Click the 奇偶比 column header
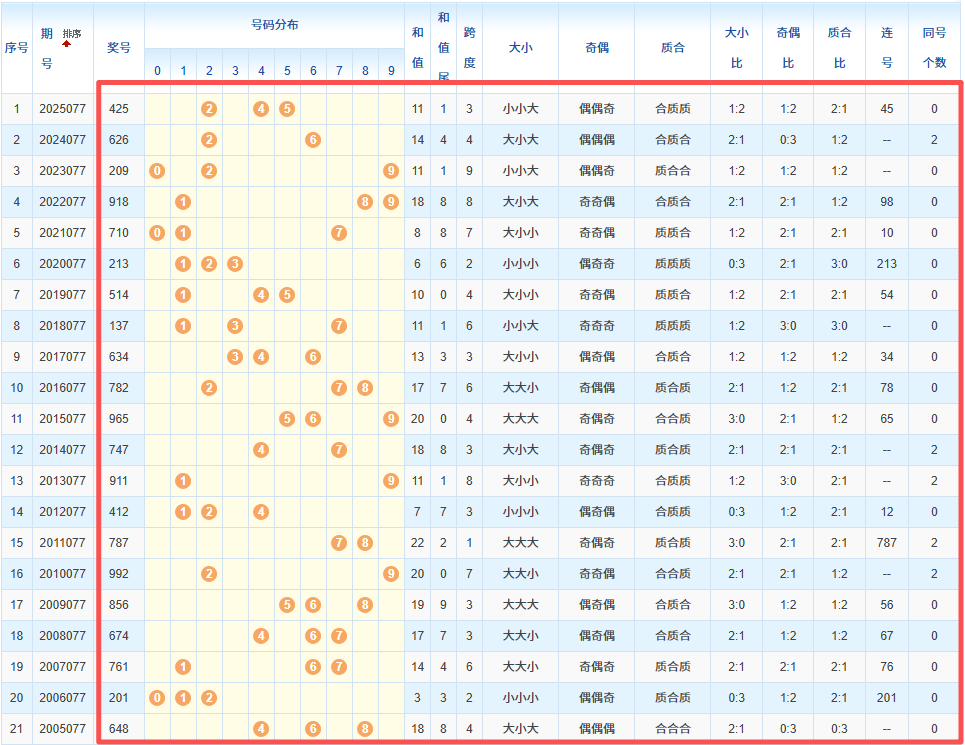The image size is (965, 745). click(x=788, y=47)
